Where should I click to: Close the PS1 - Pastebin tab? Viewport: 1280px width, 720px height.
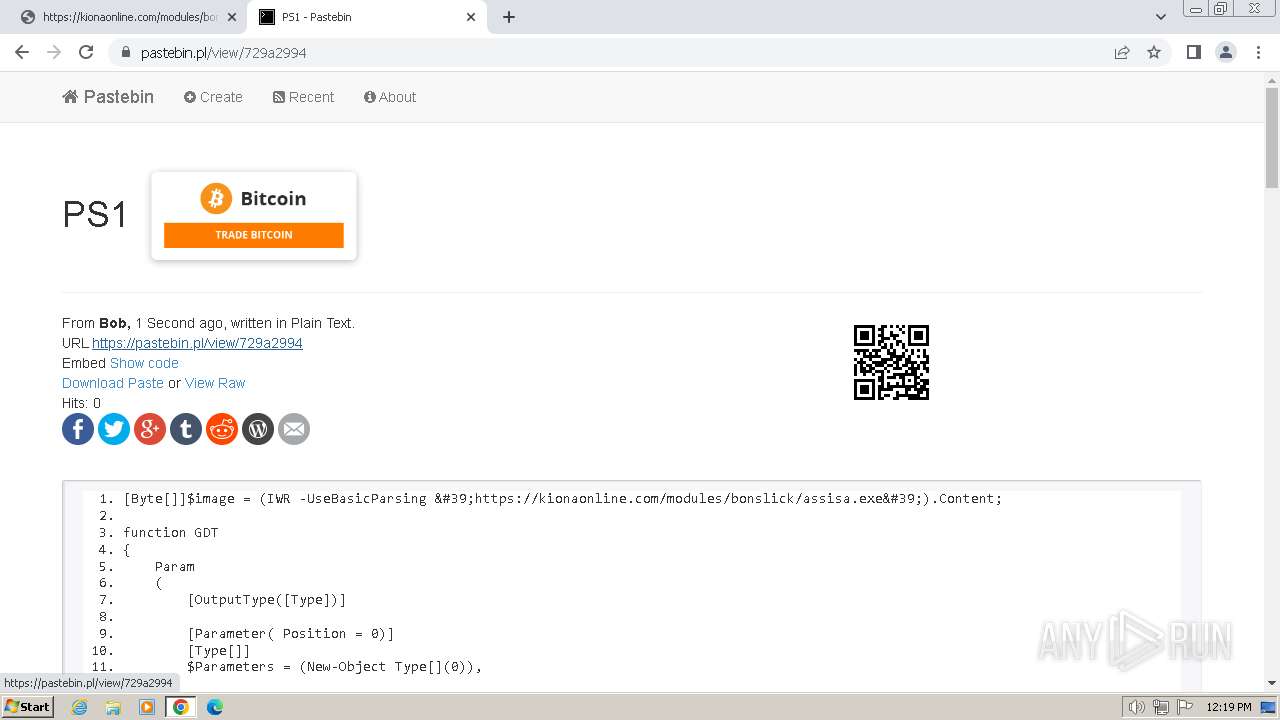471,17
